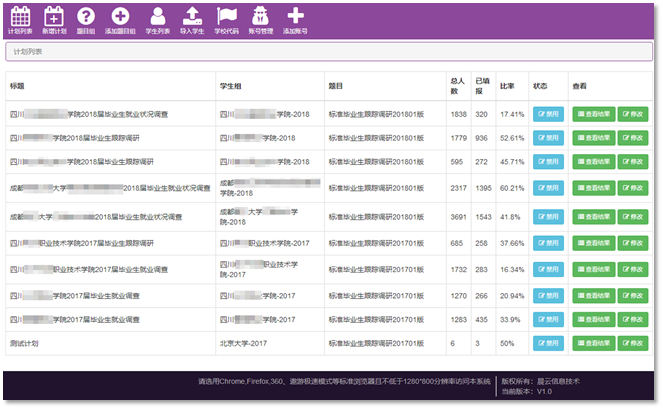Click 查看结果 for row with 60.21% rate
The width and height of the screenshot is (663, 409).
coord(594,187)
